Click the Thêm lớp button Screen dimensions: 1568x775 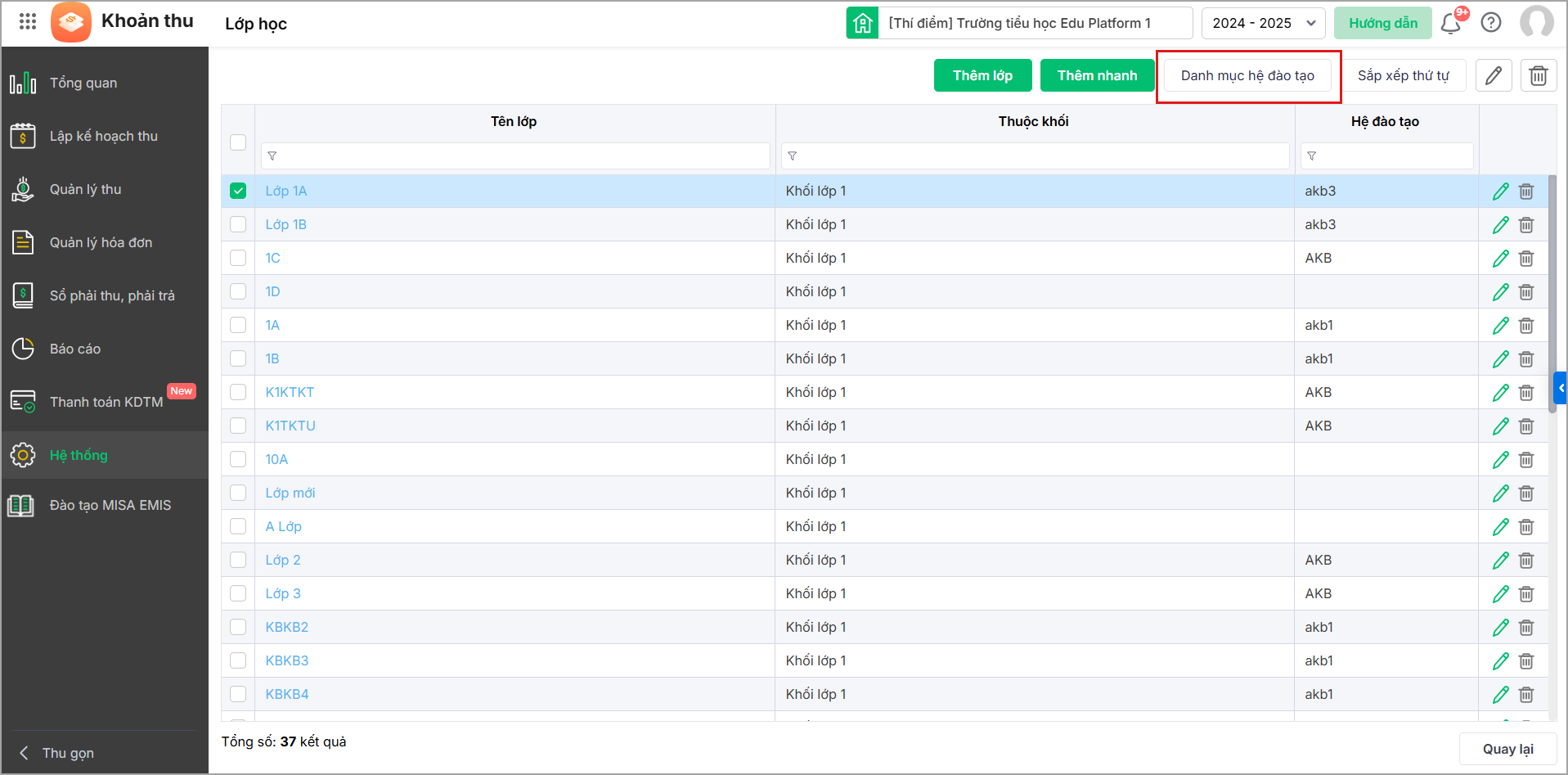click(982, 75)
